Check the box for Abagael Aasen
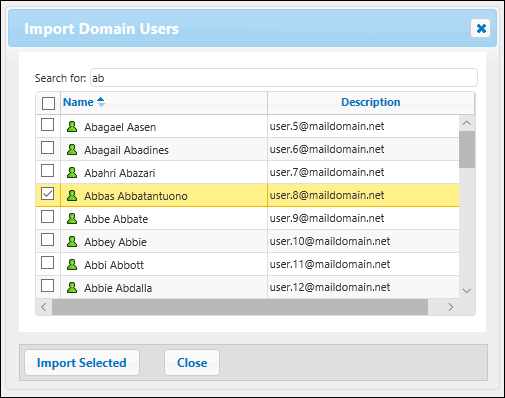 pos(47,125)
